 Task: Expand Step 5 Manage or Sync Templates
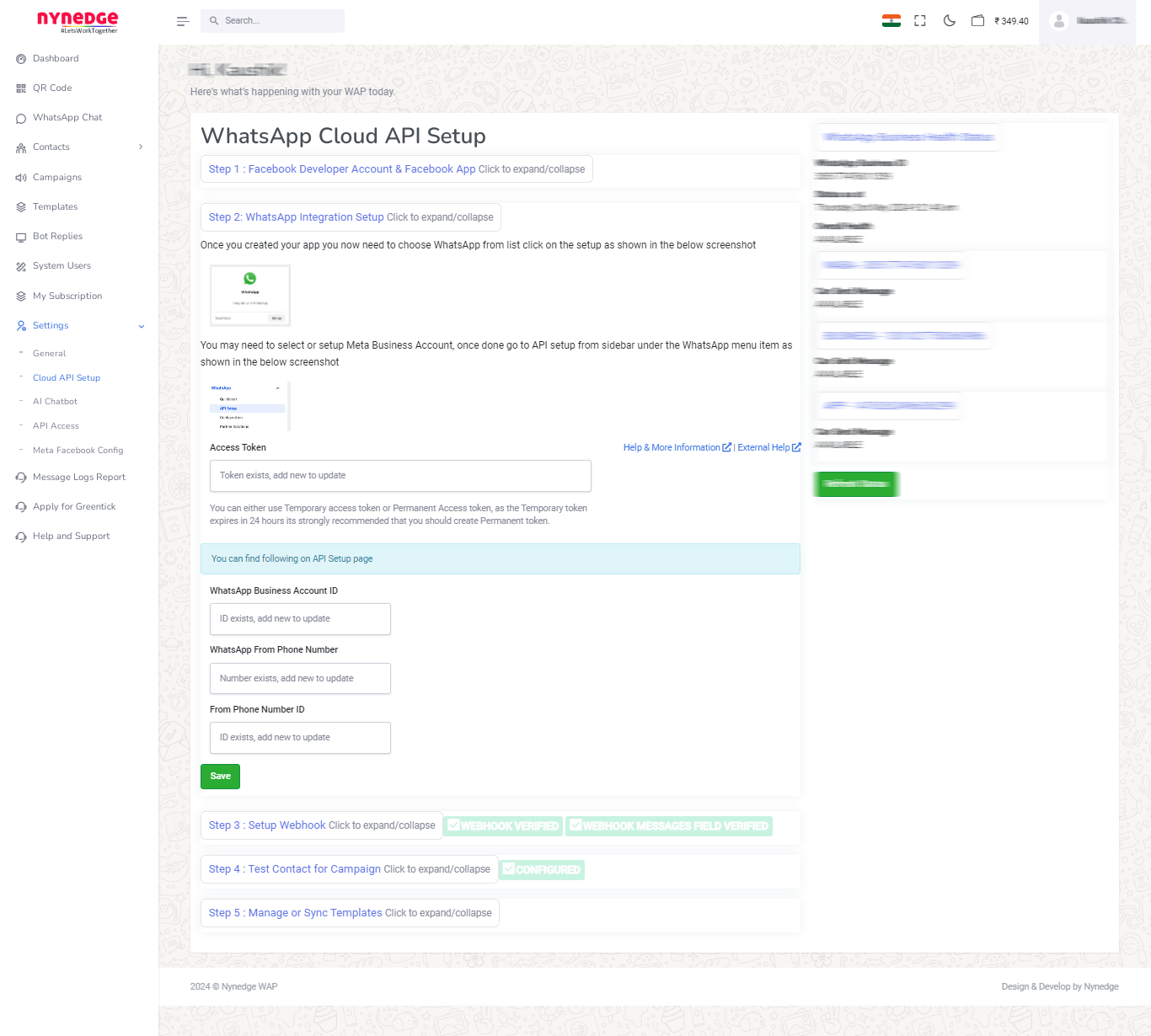click(x=351, y=913)
